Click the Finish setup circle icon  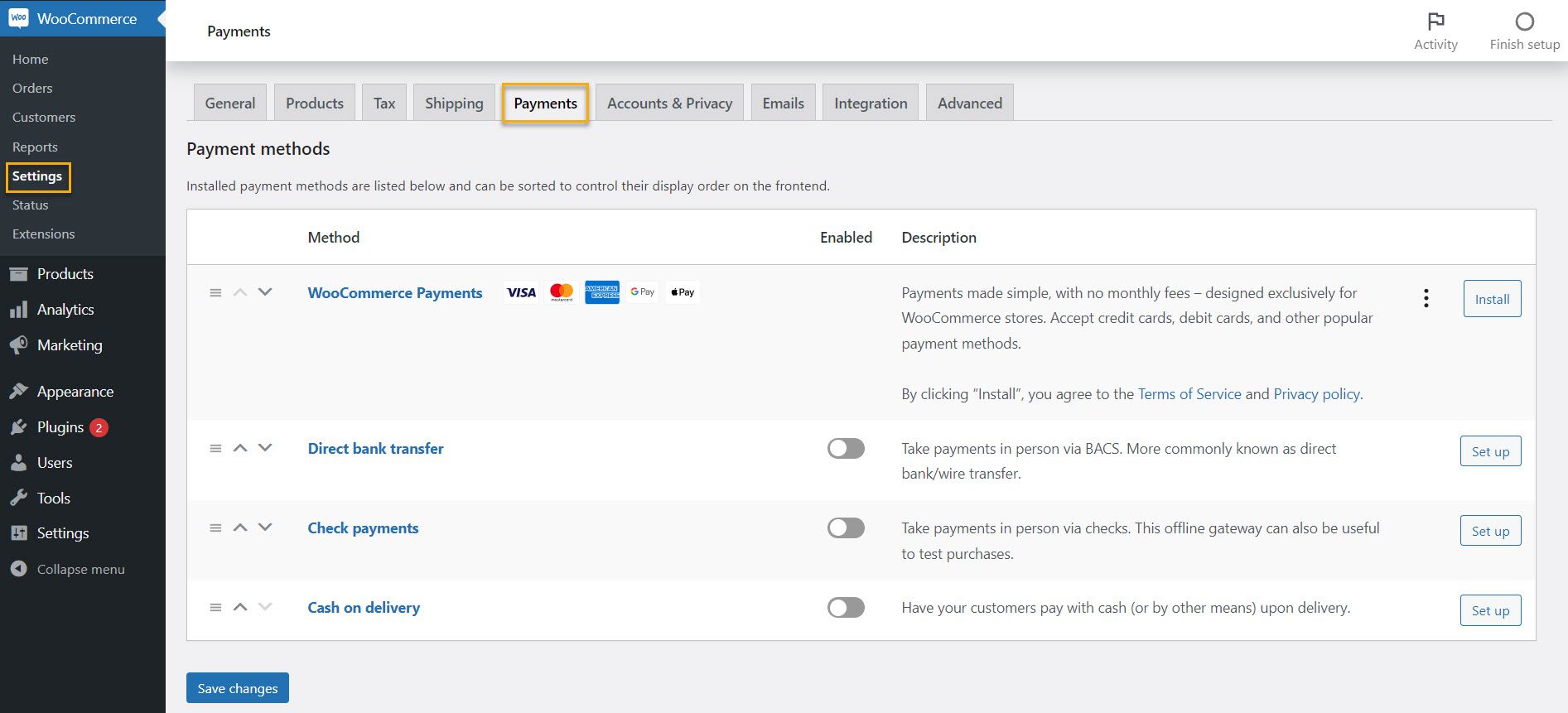point(1524,21)
